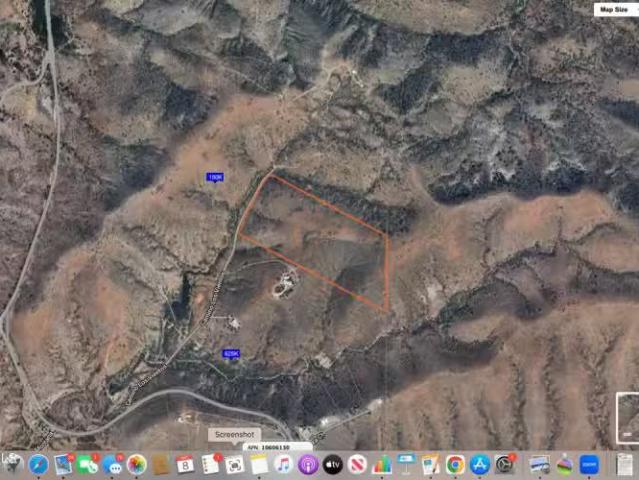Open the App Store icon
This screenshot has width=639, height=480.
480,464
